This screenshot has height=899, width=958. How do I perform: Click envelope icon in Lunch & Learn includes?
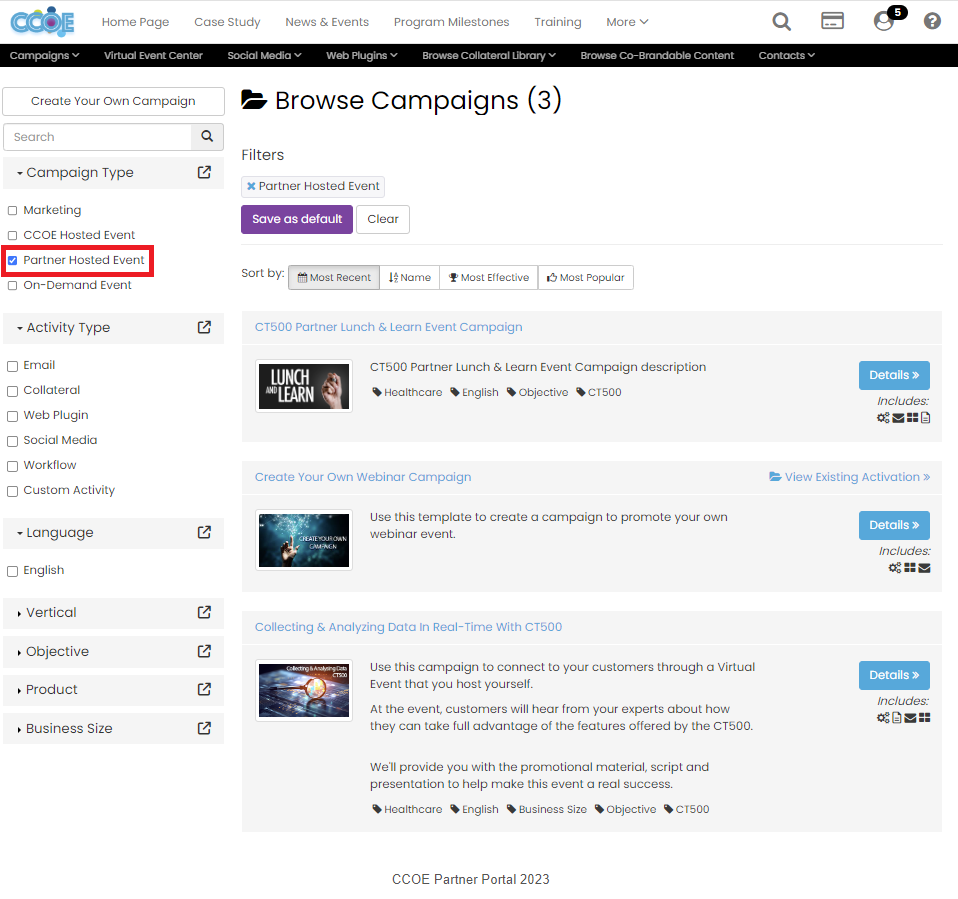click(x=898, y=418)
